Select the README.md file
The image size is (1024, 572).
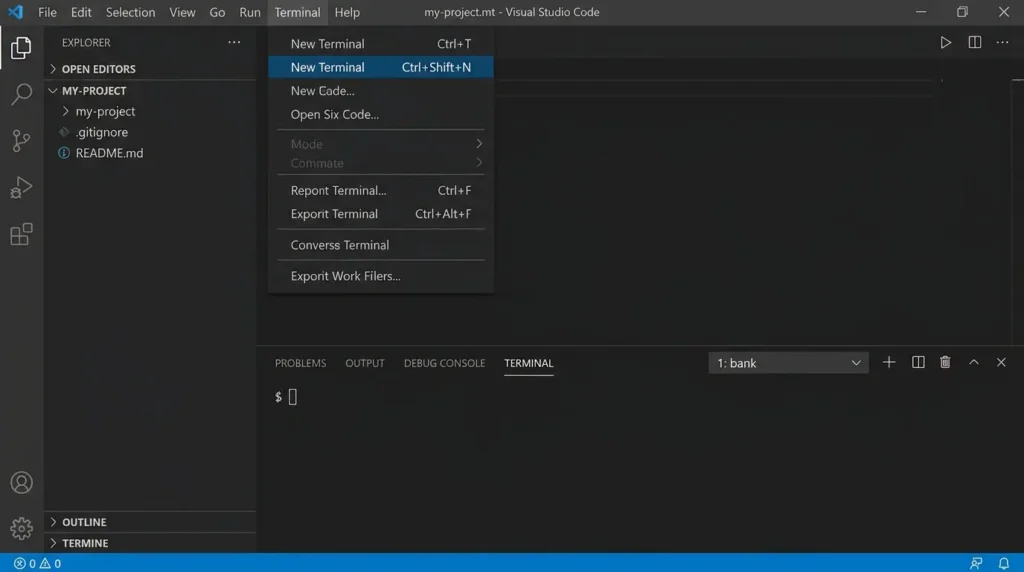109,153
